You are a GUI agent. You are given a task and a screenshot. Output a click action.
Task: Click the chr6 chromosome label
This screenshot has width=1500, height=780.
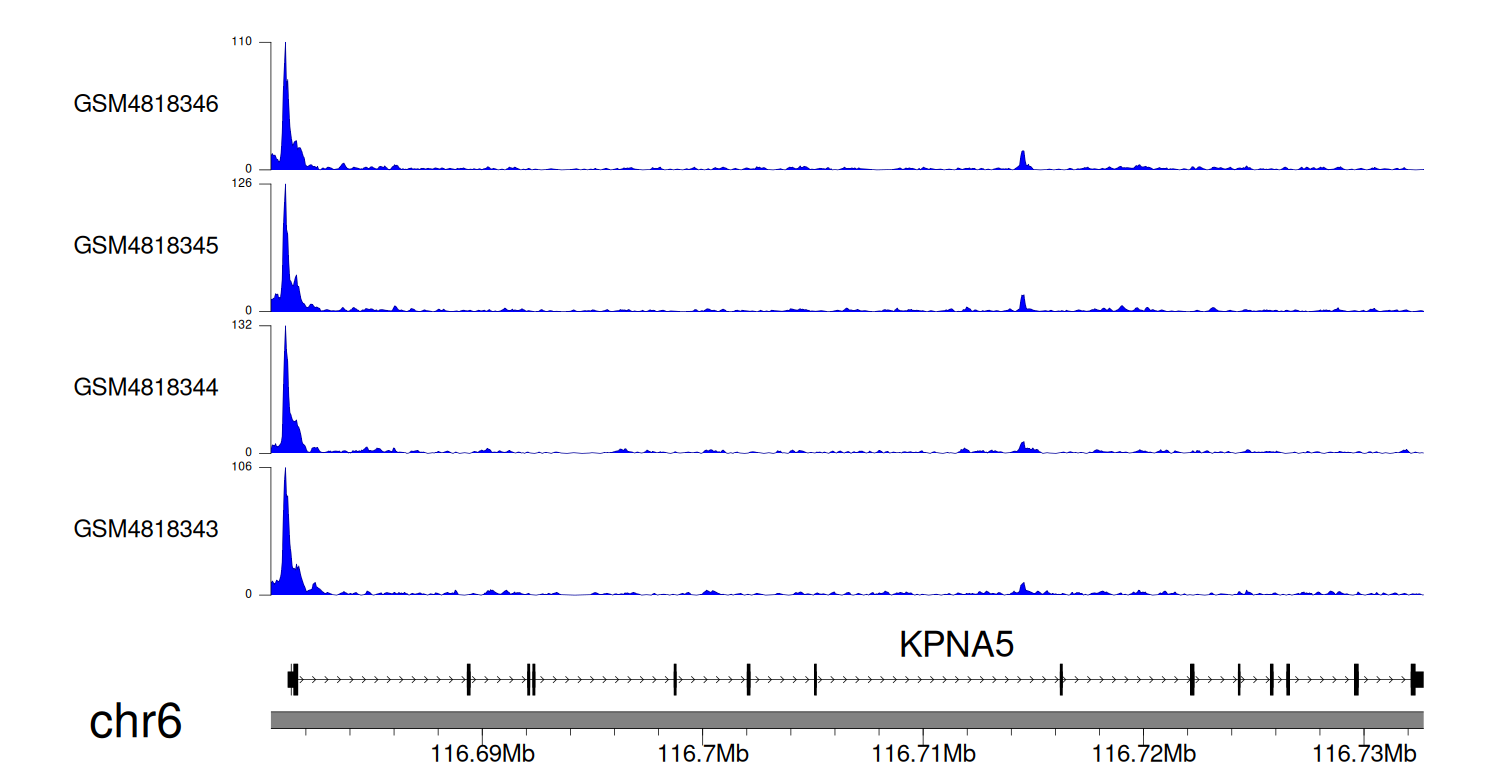click(136, 721)
